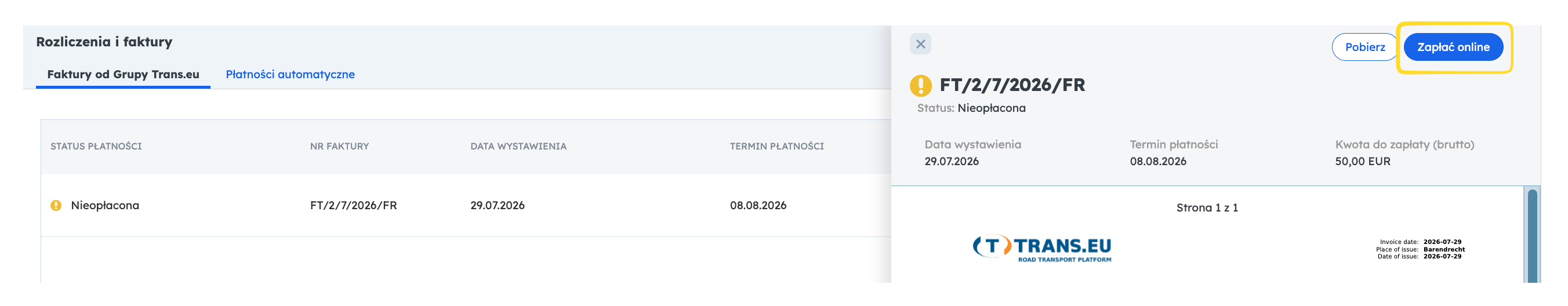1568x306 pixels.
Task: Select Faktury od Grupy Trans.eu tab
Action: click(x=123, y=74)
